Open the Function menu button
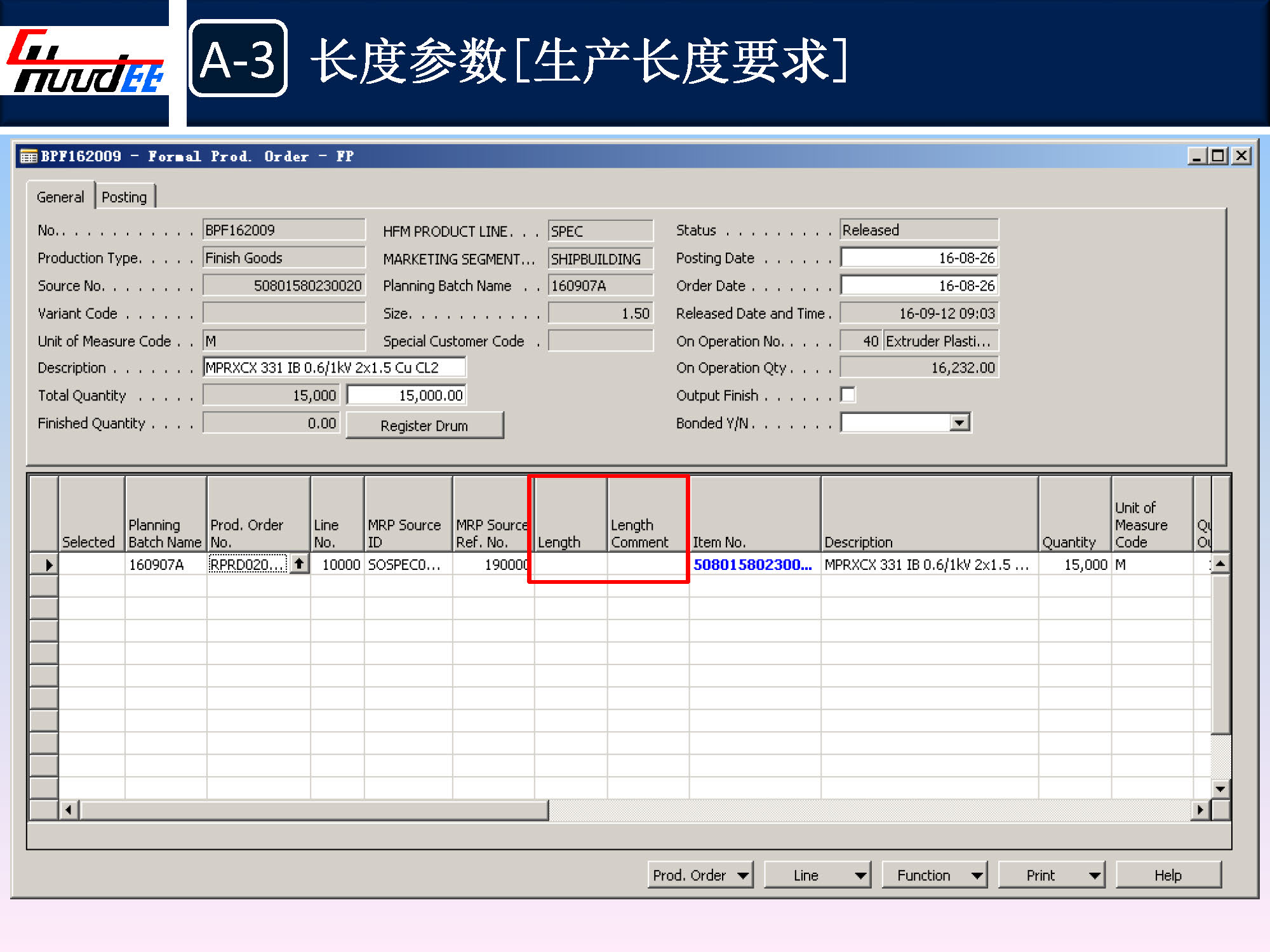This screenshot has width=1270, height=952. click(934, 875)
